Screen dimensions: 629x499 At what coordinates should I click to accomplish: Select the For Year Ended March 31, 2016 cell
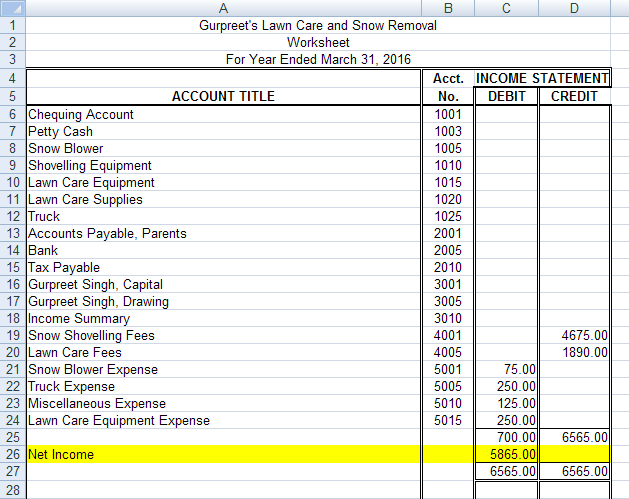coord(318,60)
